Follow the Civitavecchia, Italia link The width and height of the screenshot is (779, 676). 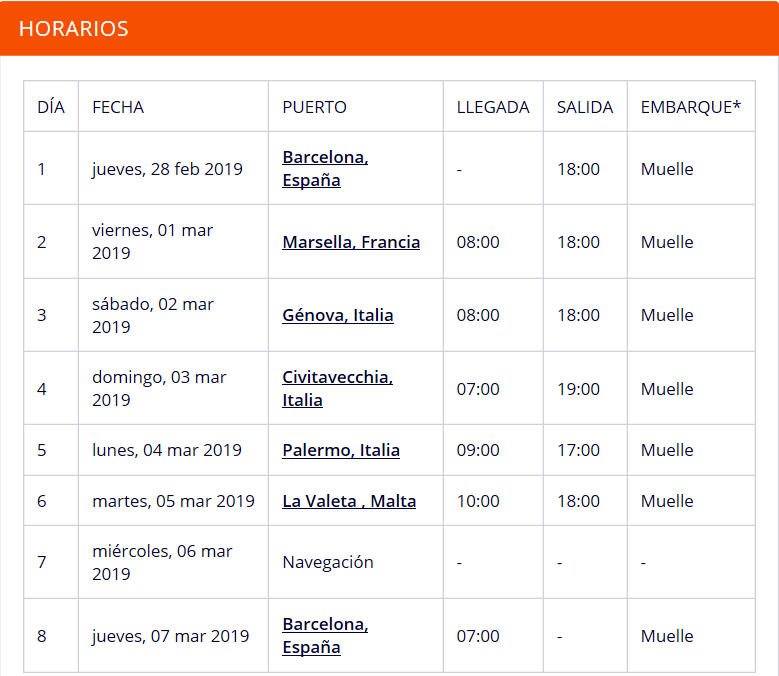point(337,388)
